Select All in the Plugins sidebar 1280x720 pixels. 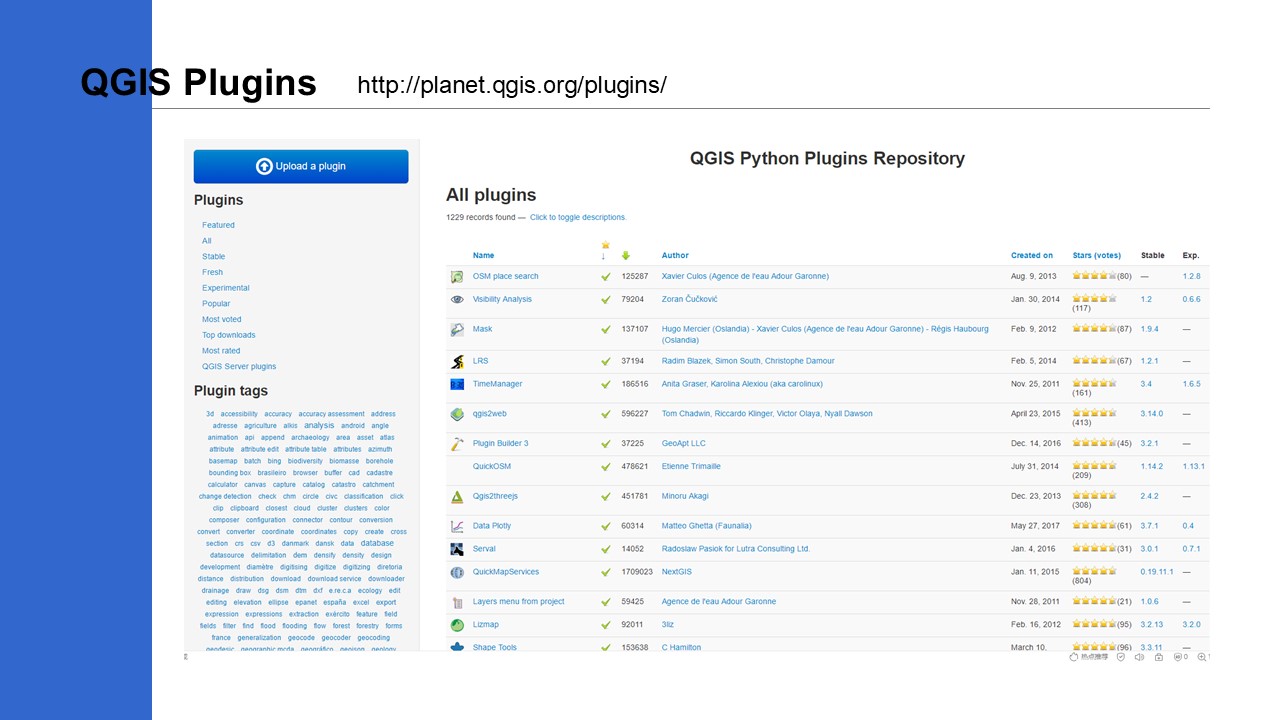(x=206, y=241)
